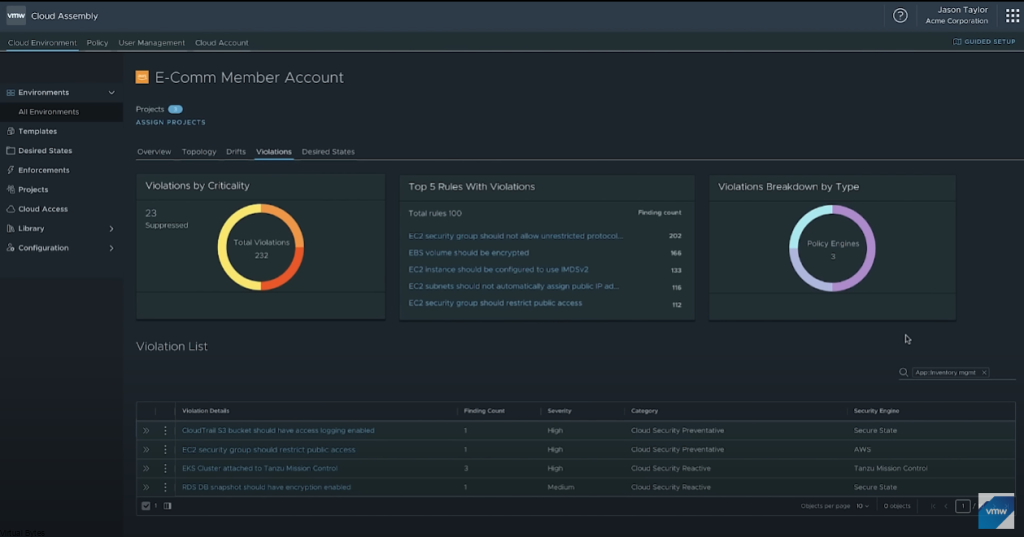1024x537 pixels.
Task: Open the top-5 EC2 restrict public access rule
Action: coord(495,303)
